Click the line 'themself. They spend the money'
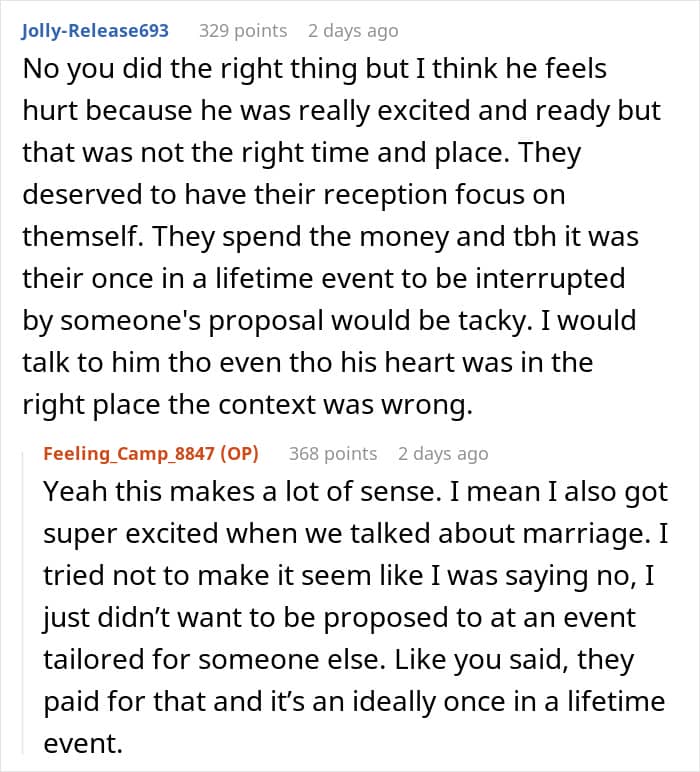 pyautogui.click(x=331, y=237)
